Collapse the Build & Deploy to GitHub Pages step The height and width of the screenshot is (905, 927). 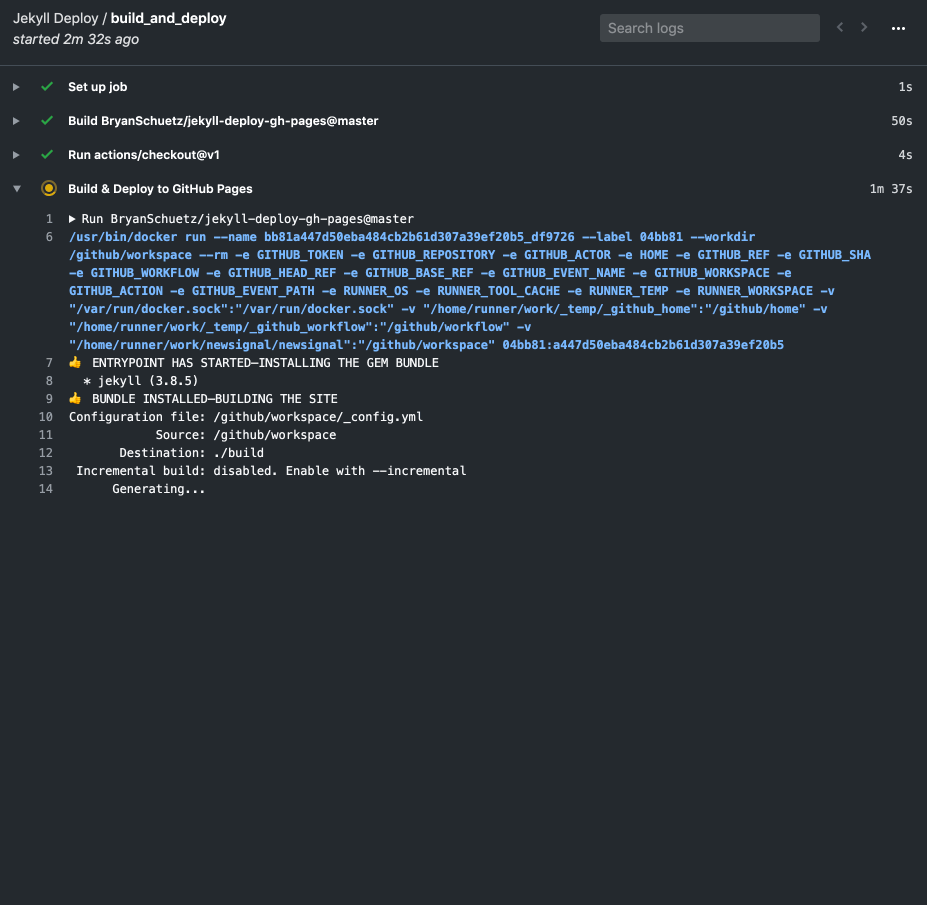point(16,188)
